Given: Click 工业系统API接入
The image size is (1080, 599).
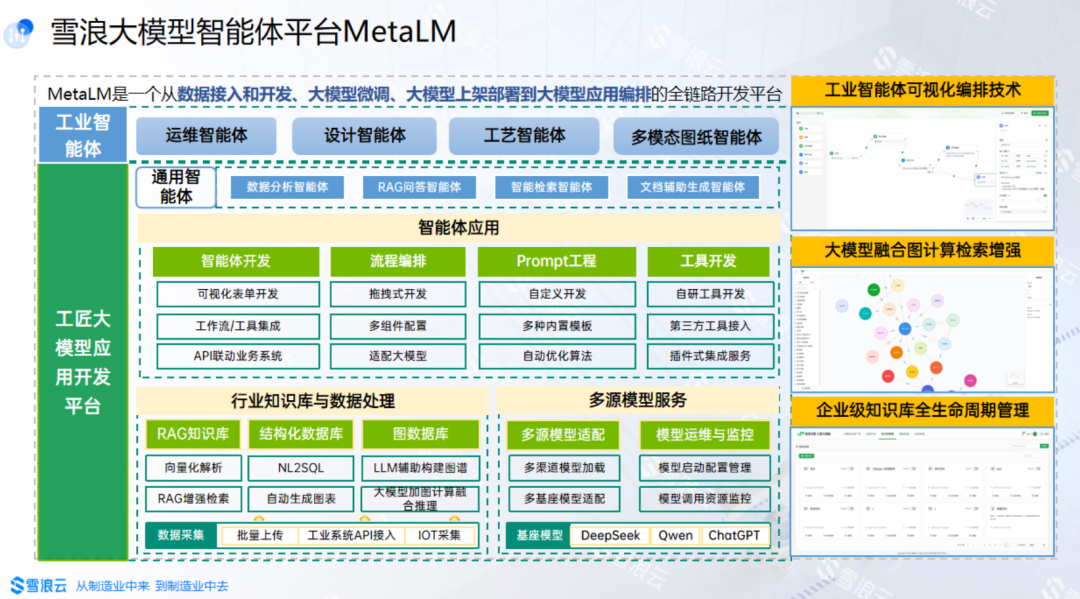Looking at the screenshot, I should pos(351,535).
